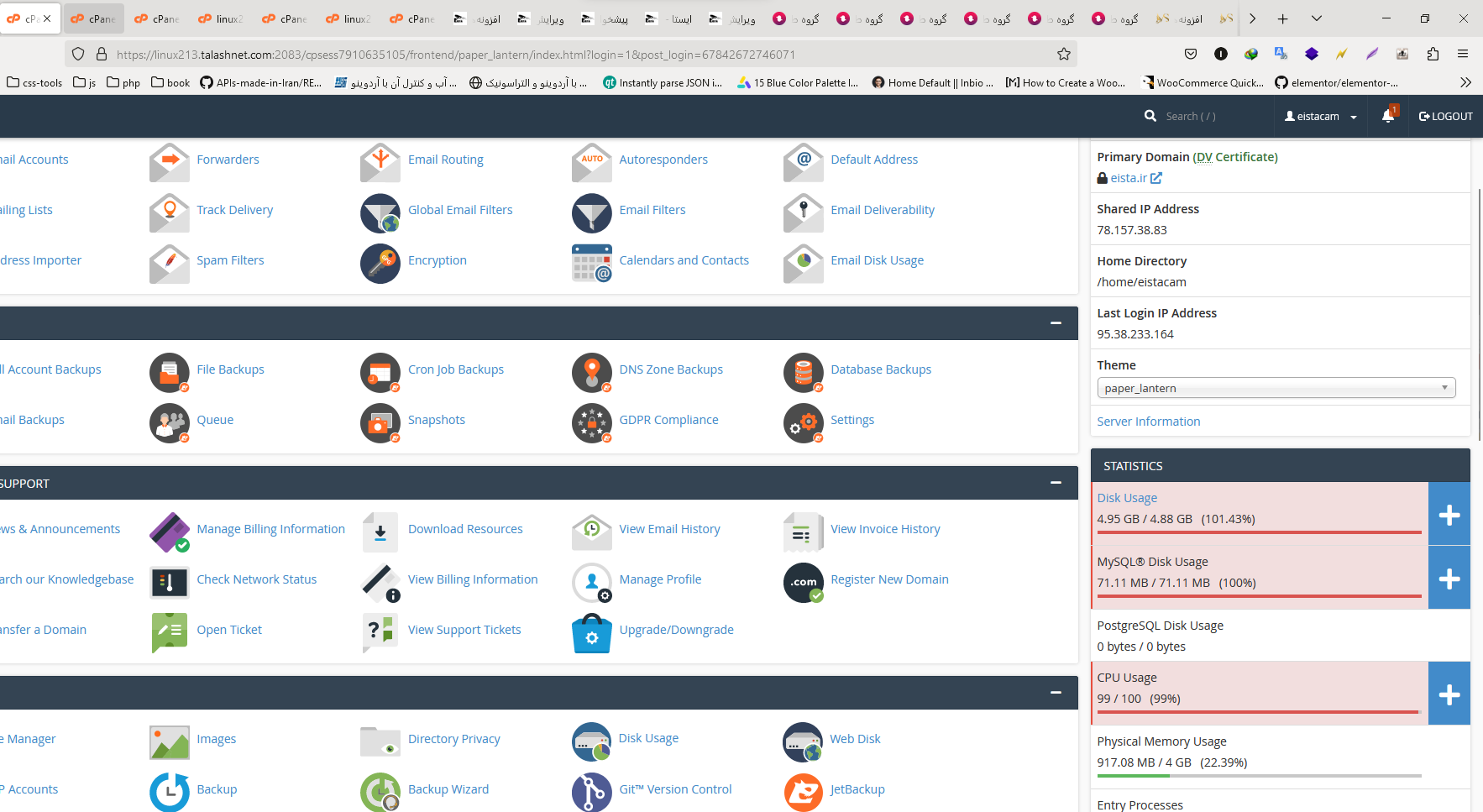The width and height of the screenshot is (1483, 812).
Task: Open the DNS Zone Backups icon
Action: click(x=592, y=373)
